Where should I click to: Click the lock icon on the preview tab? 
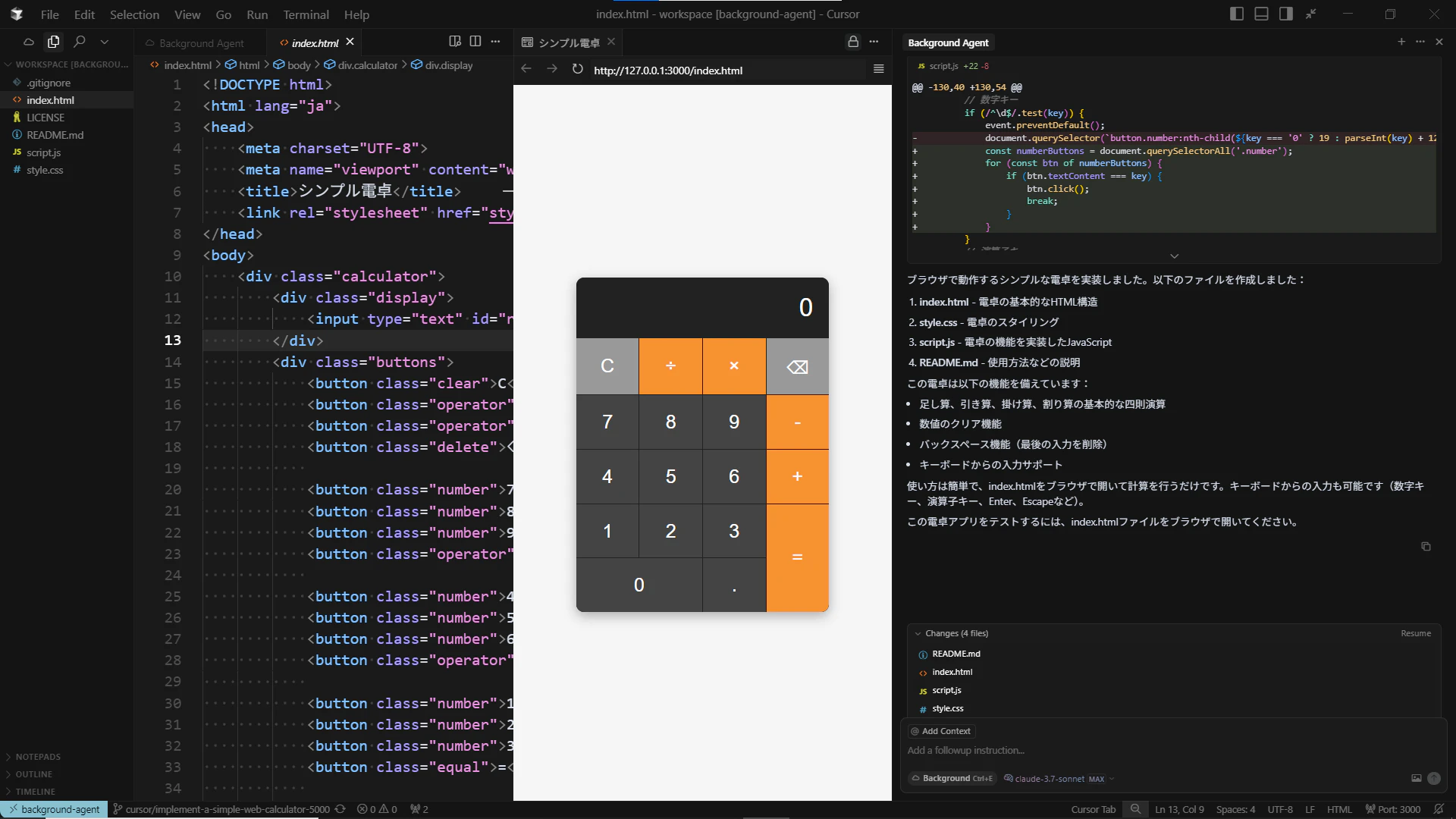[x=853, y=42]
